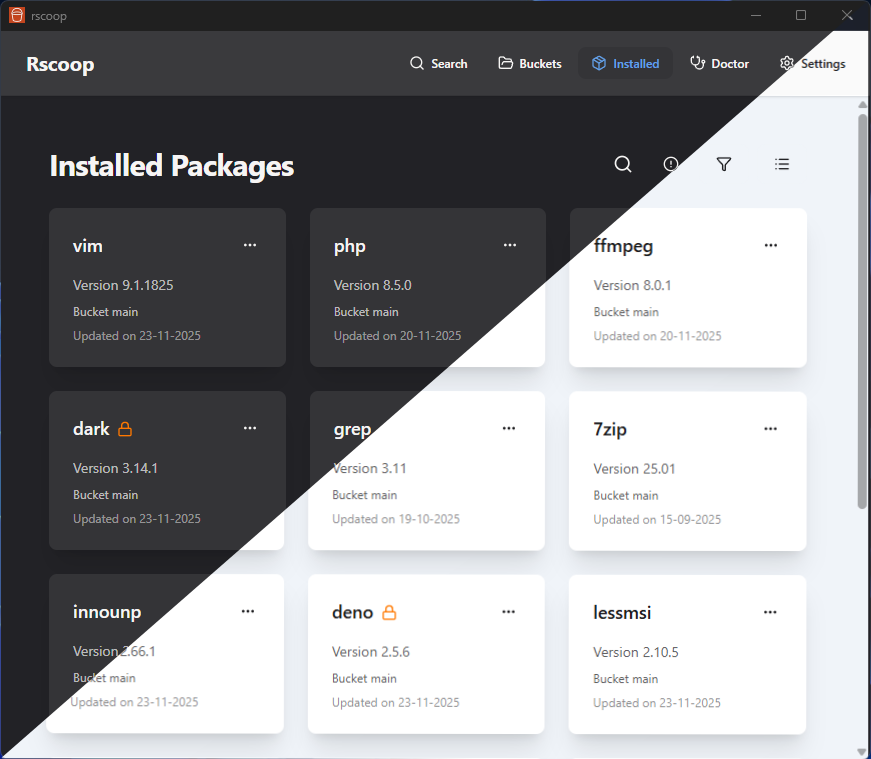Click the rscoop app icon in title bar
This screenshot has width=871, height=759.
click(16, 15)
